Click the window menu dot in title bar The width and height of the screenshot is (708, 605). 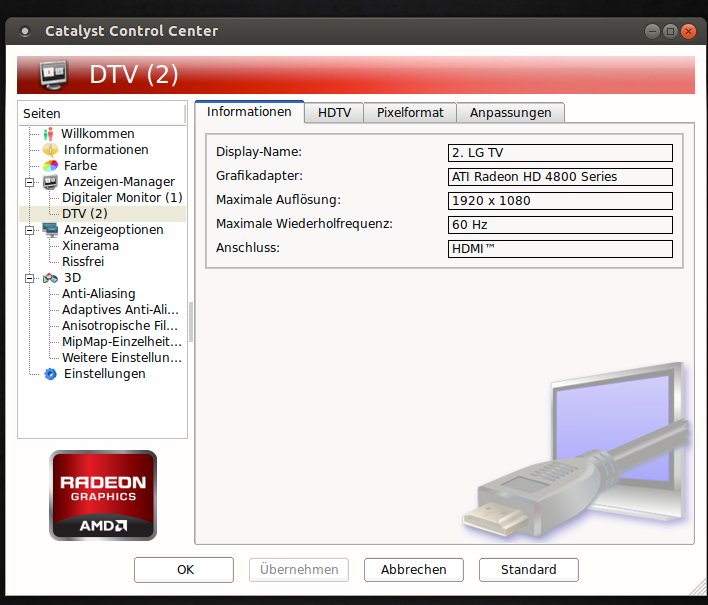[x=25, y=31]
